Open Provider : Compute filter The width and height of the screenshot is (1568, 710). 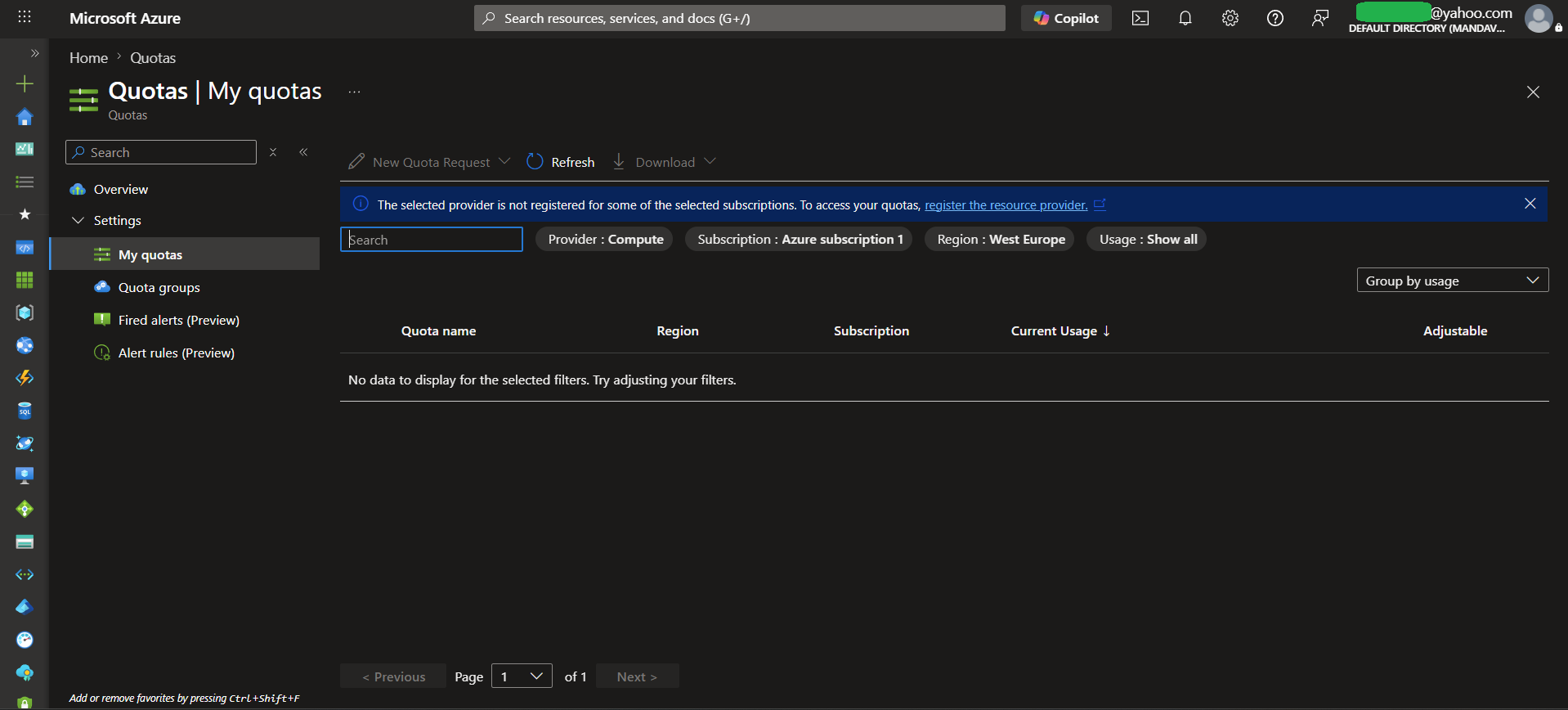coord(605,240)
